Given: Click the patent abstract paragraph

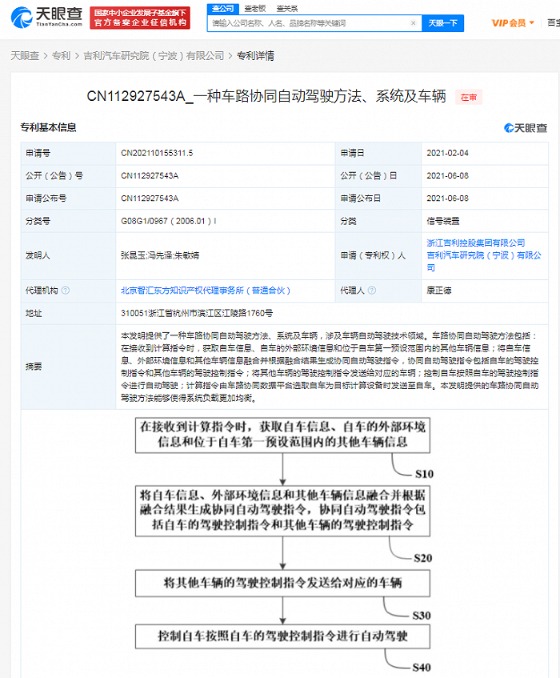Looking at the screenshot, I should [x=330, y=367].
